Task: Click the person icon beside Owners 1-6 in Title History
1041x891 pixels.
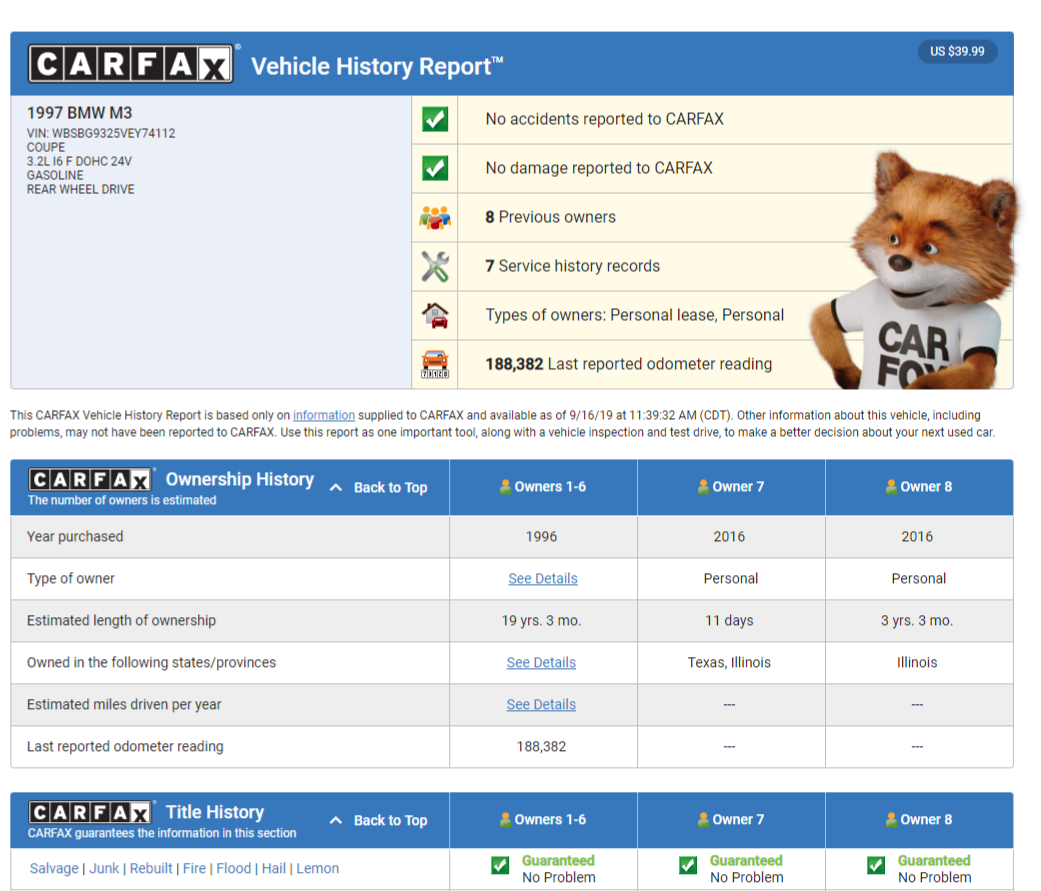Action: click(505, 820)
